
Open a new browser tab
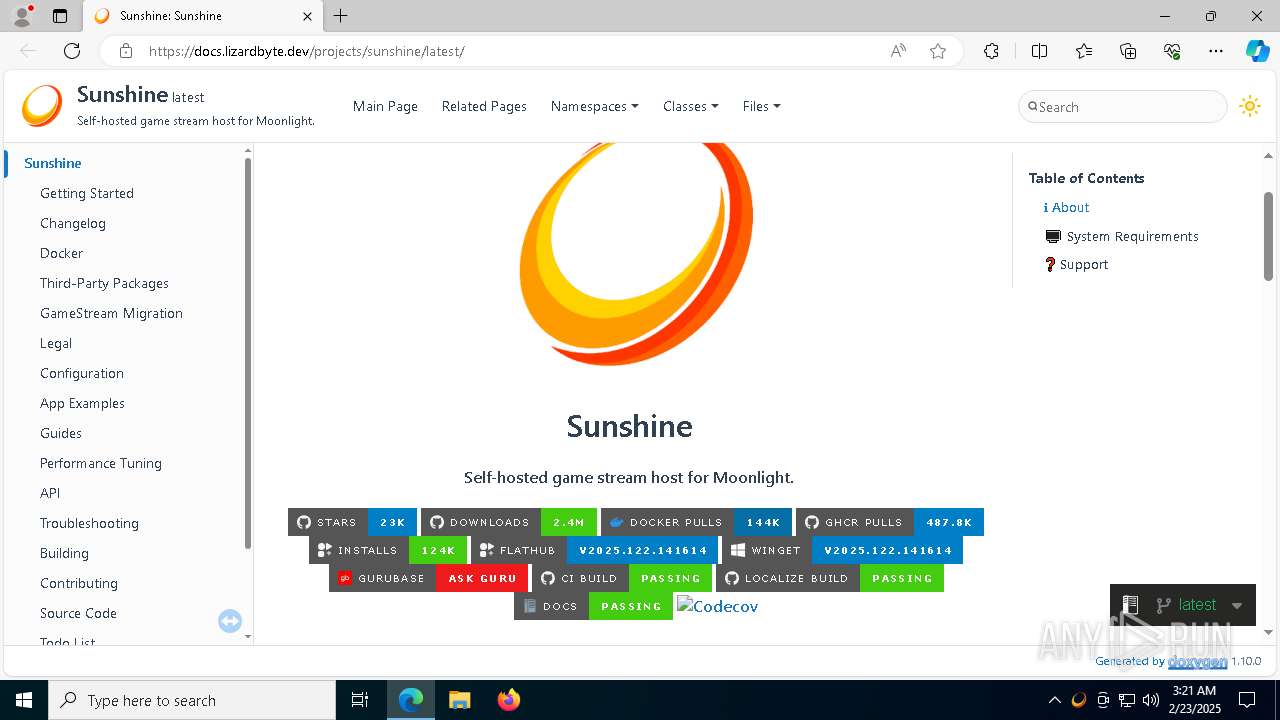point(341,16)
